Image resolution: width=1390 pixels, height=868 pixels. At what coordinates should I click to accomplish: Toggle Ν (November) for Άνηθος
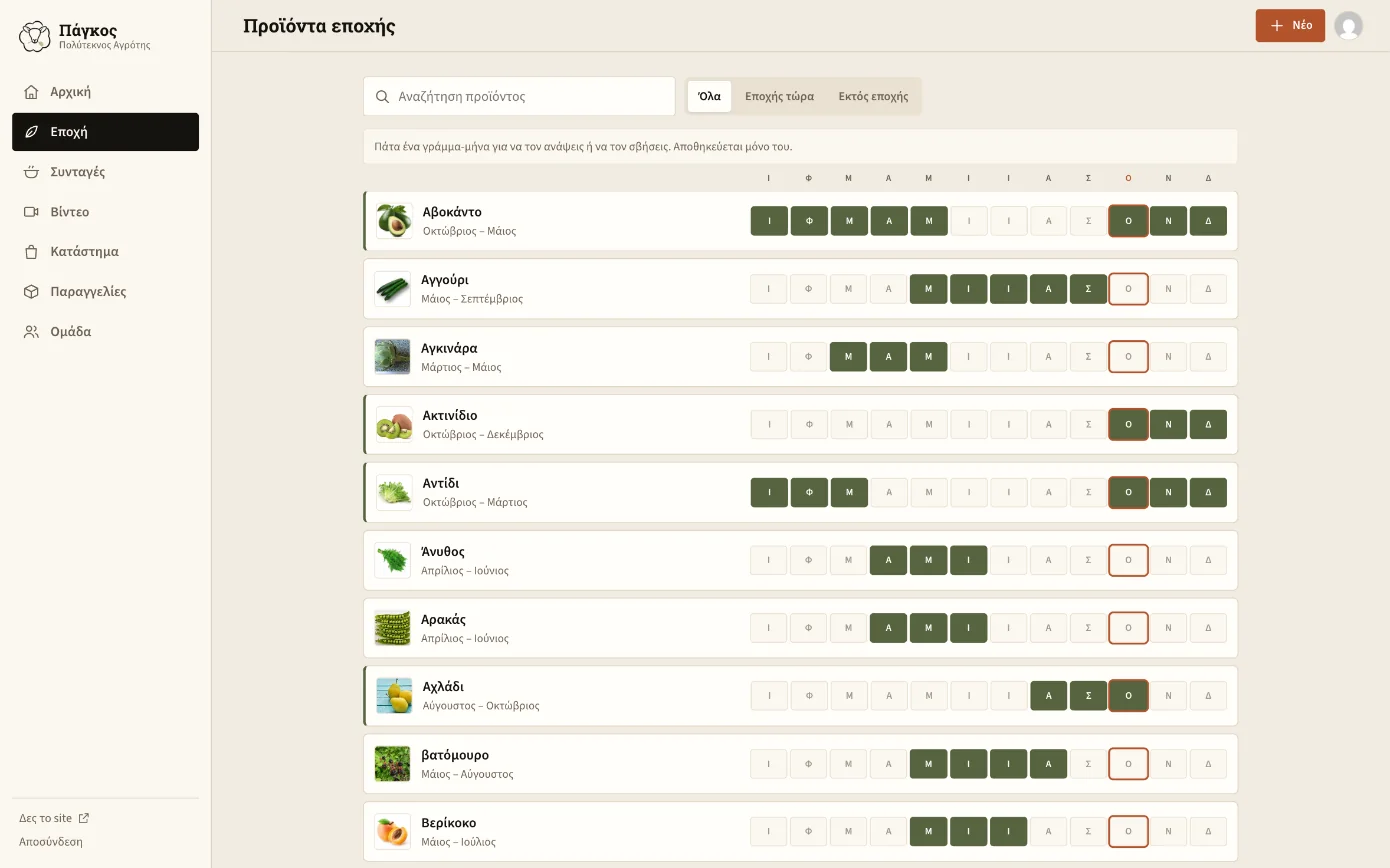tap(1168, 560)
